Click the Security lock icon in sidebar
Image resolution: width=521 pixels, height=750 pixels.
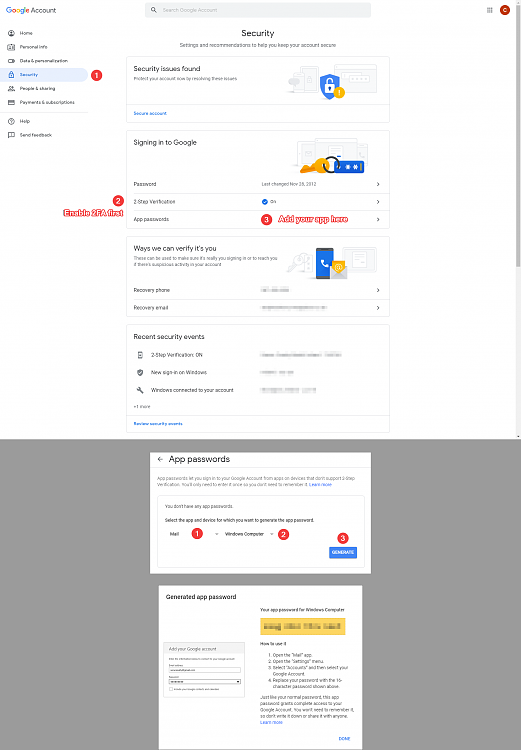pyautogui.click(x=11, y=75)
